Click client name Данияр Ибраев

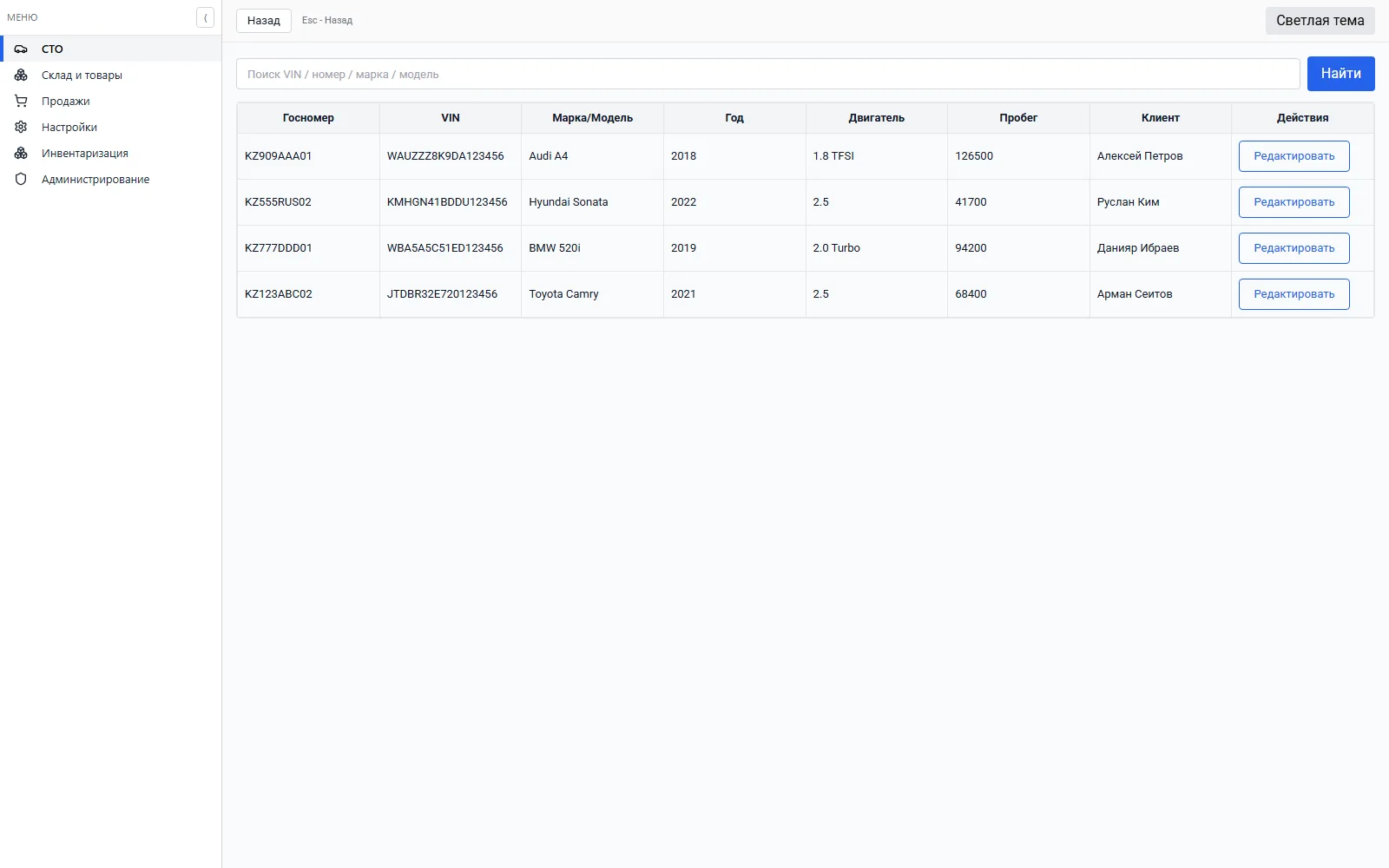pos(1138,248)
